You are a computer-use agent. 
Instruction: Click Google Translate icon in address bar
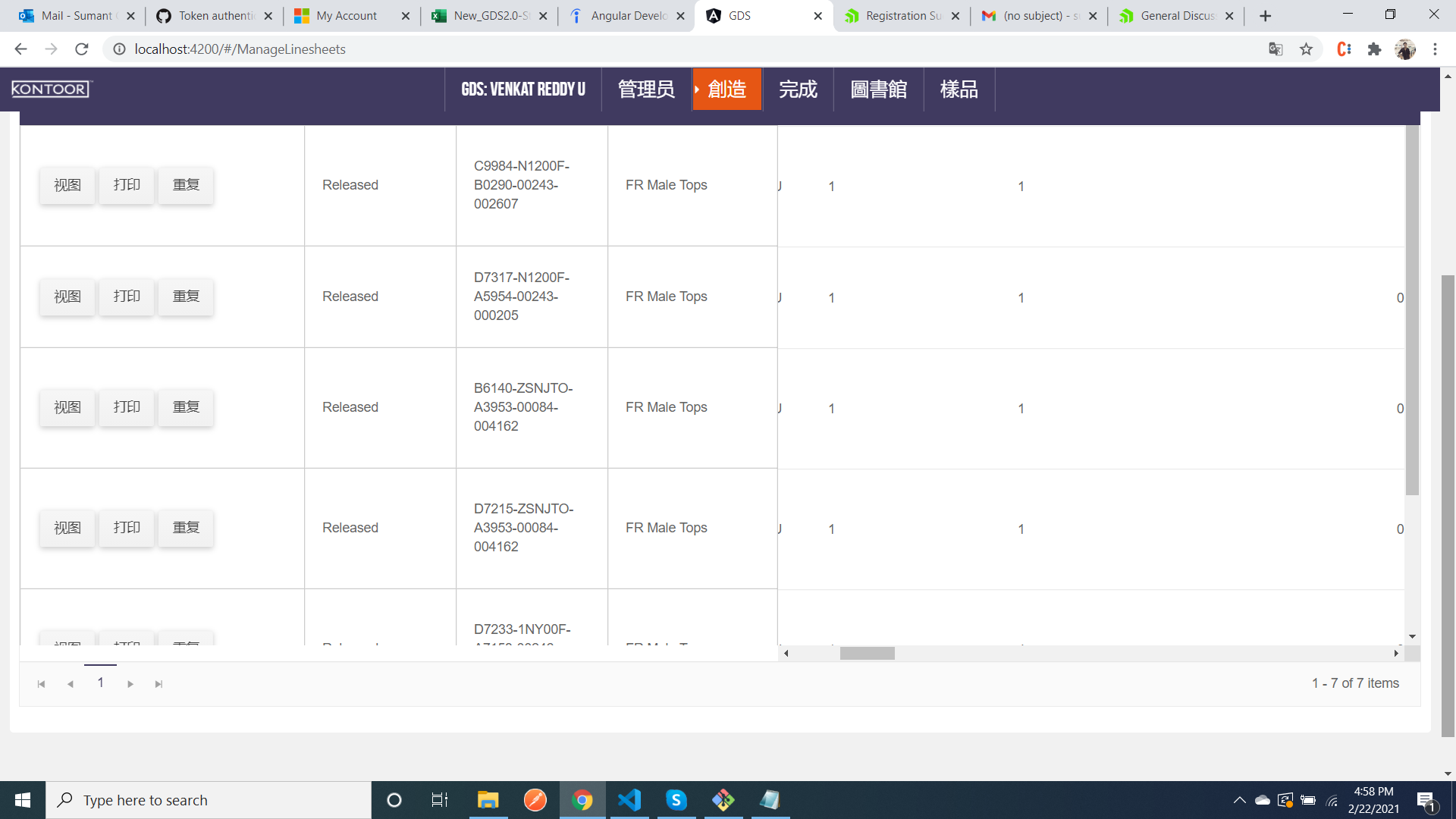pyautogui.click(x=1276, y=49)
